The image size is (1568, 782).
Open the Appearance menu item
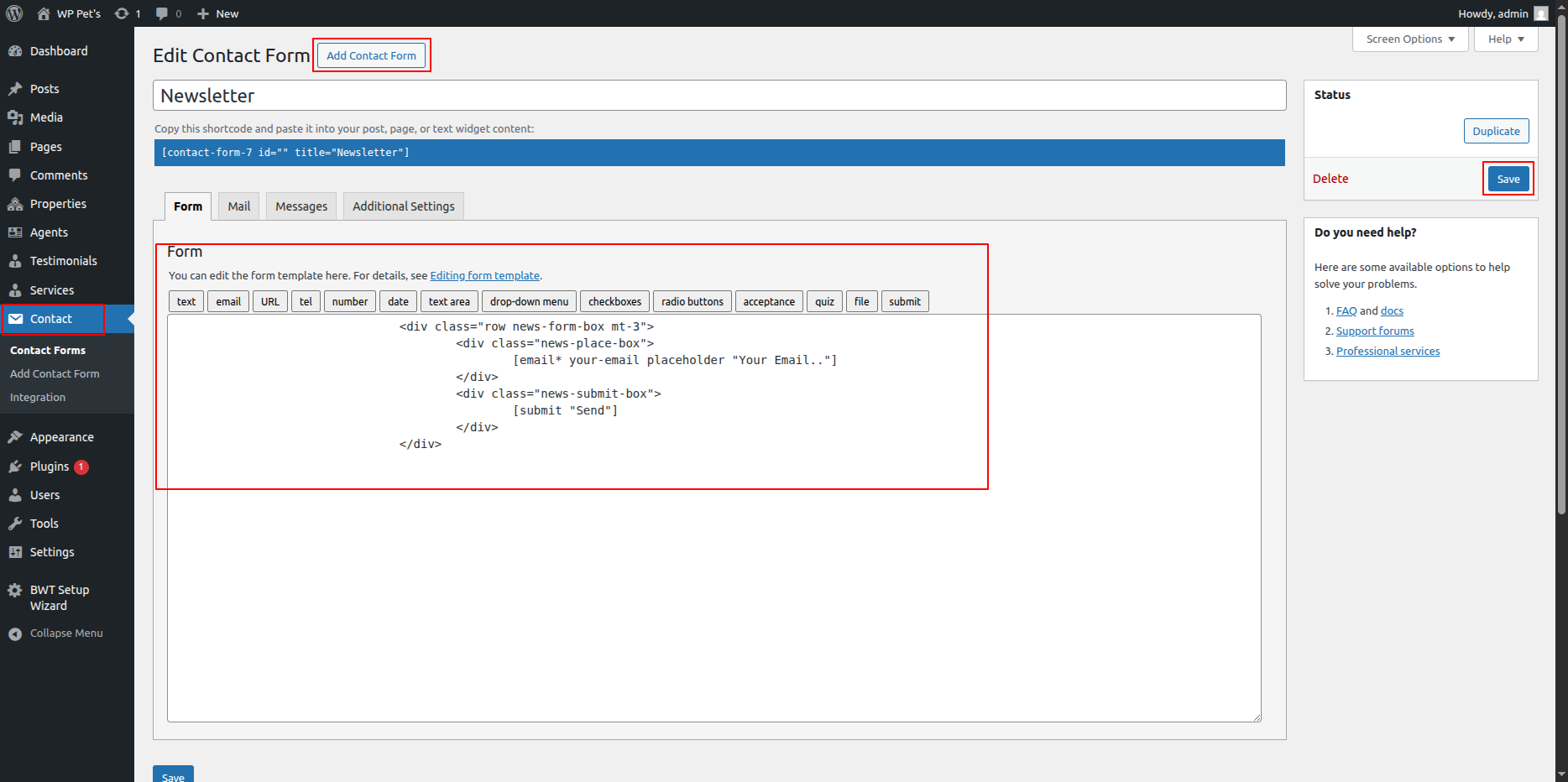click(61, 437)
